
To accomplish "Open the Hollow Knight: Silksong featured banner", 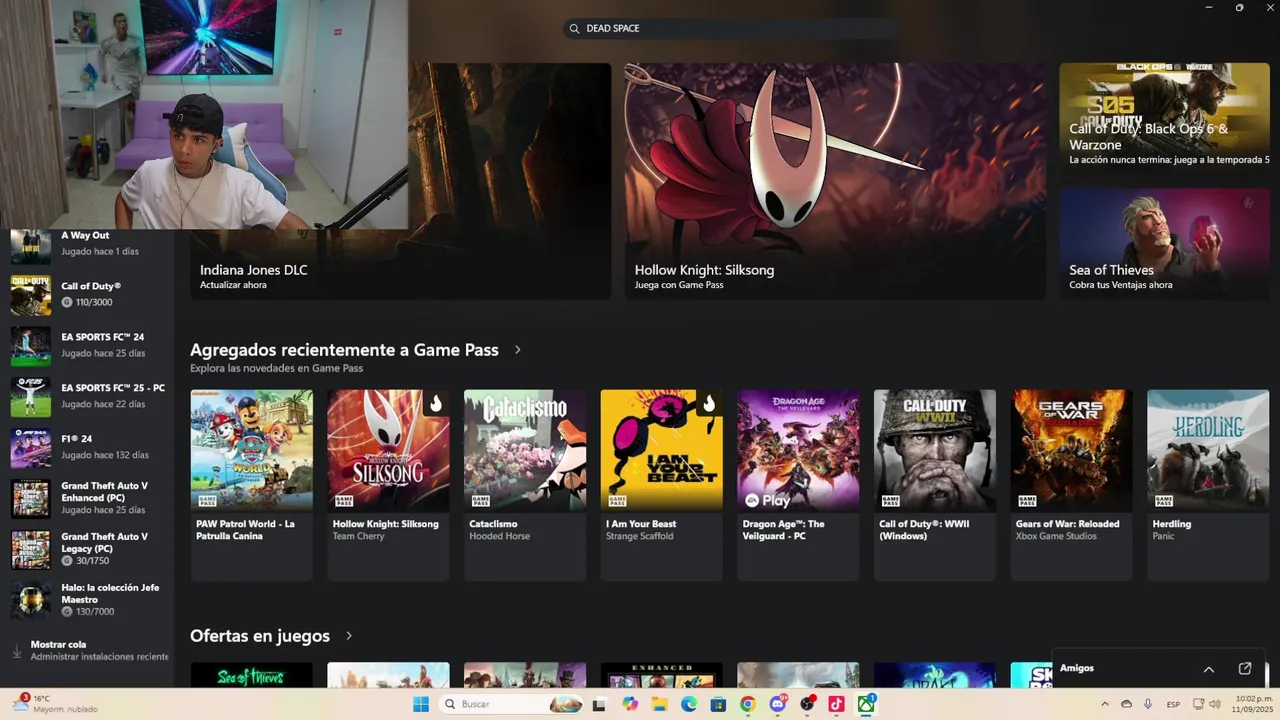I will (x=835, y=181).
